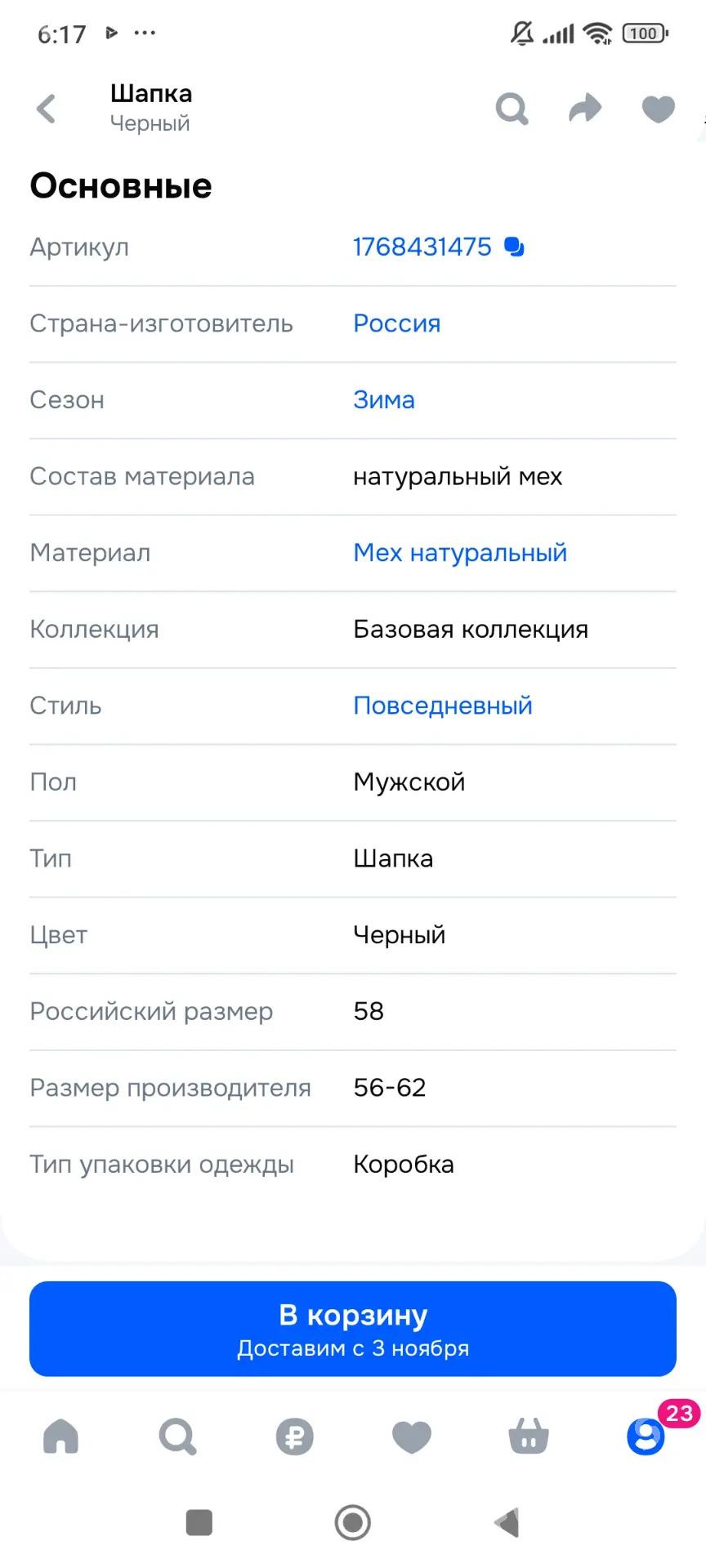Open the bottom bar search tab
This screenshot has height=1568, width=706.
click(177, 1436)
